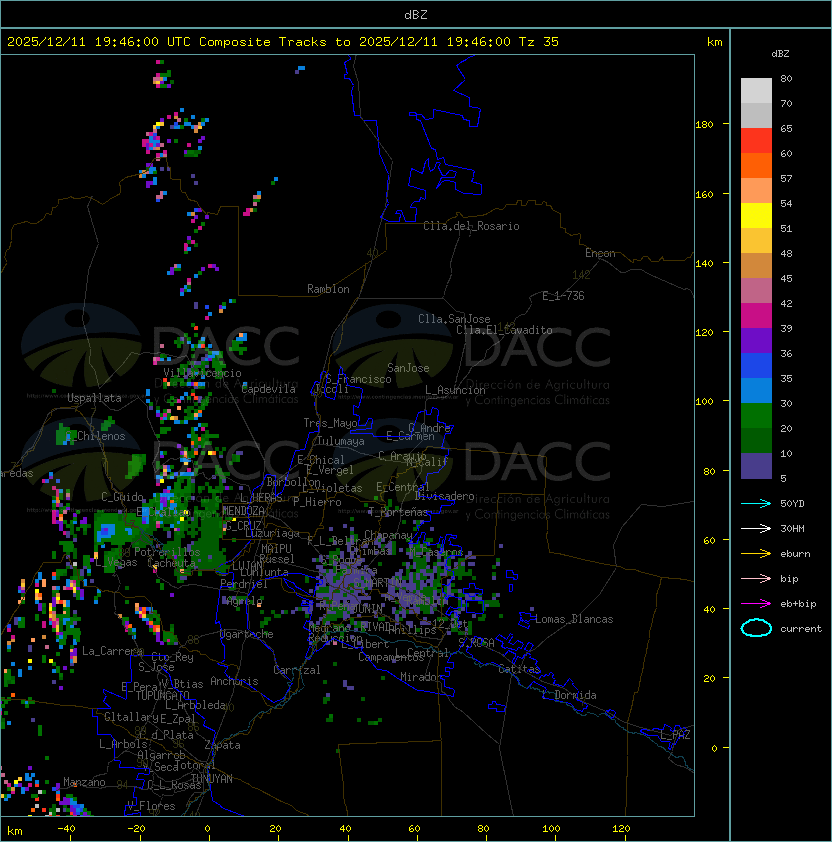This screenshot has width=832, height=842.
Task: Click the cyan 50YD track arrow icon
Action: [x=756, y=504]
